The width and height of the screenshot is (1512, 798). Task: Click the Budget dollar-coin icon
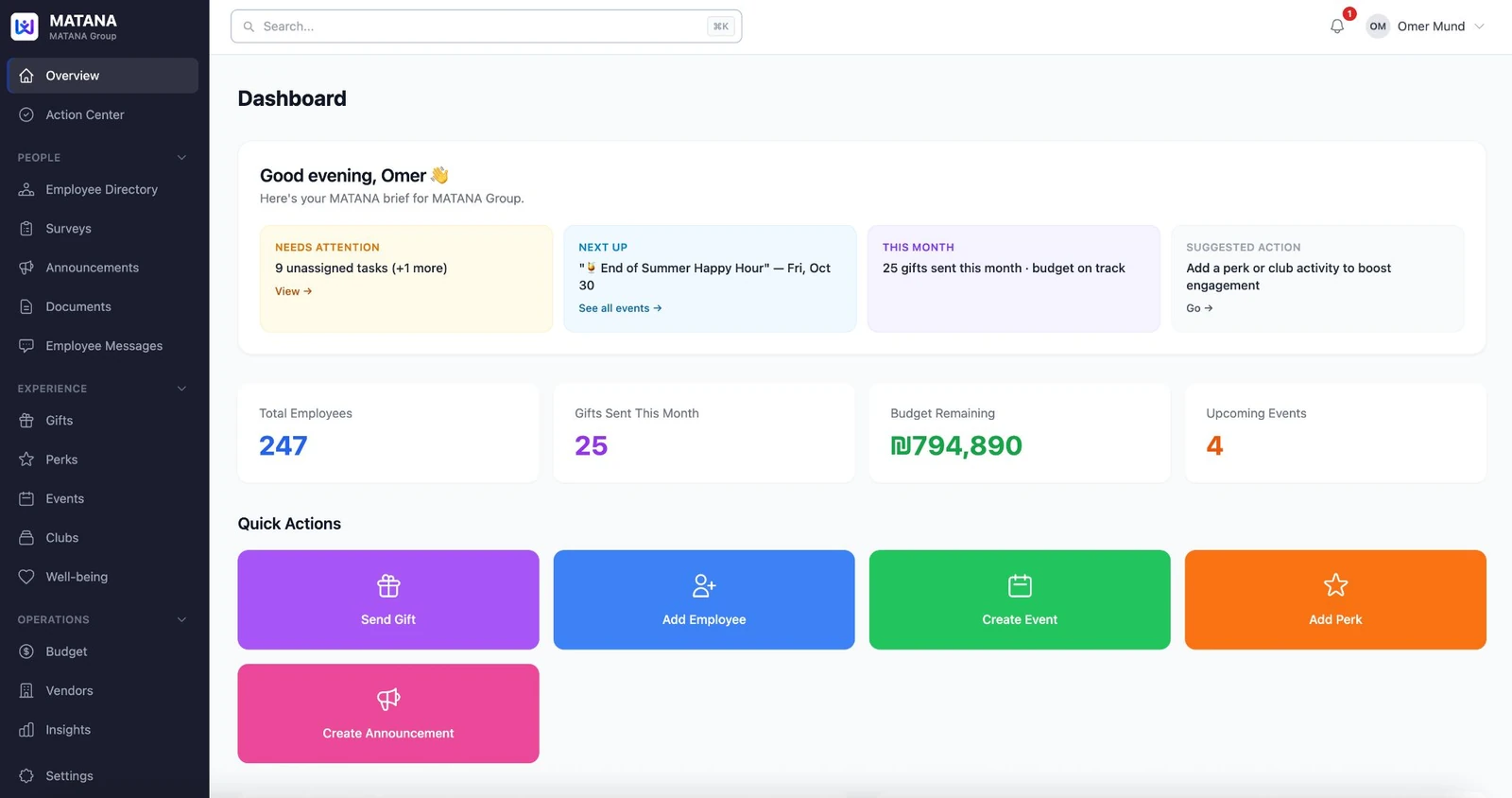(26, 651)
